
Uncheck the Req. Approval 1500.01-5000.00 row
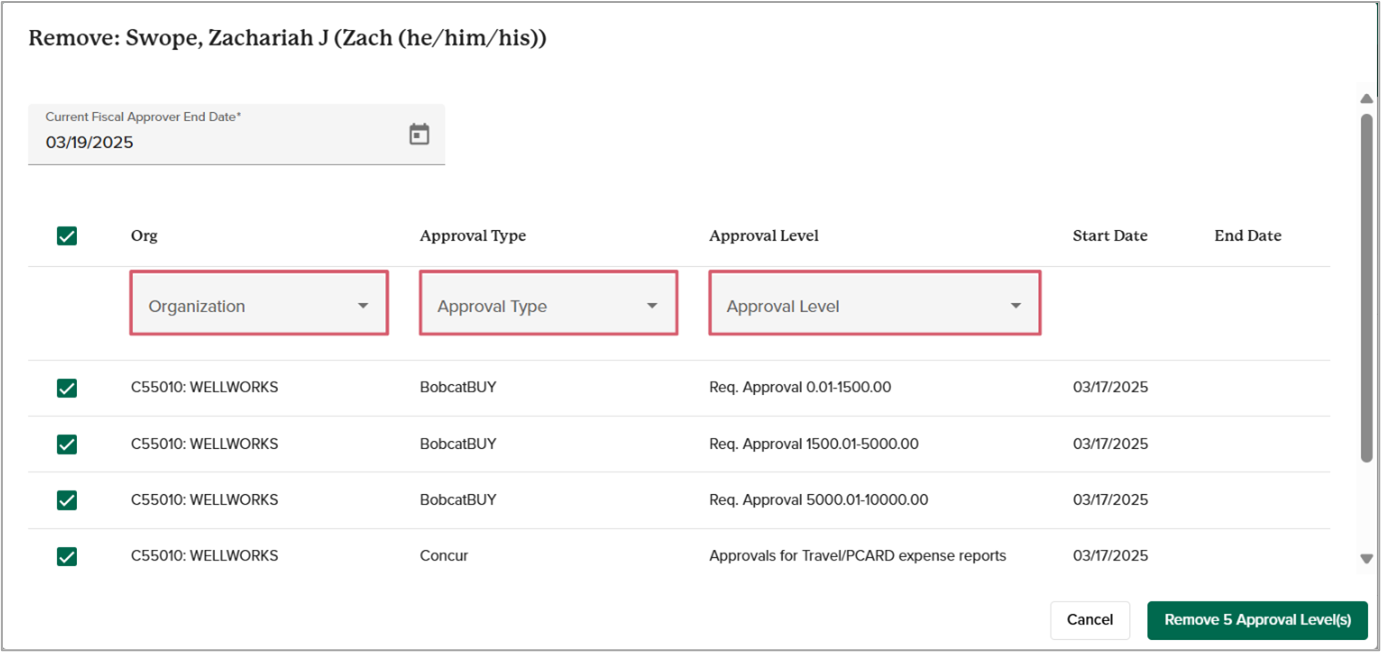pyautogui.click(x=67, y=444)
